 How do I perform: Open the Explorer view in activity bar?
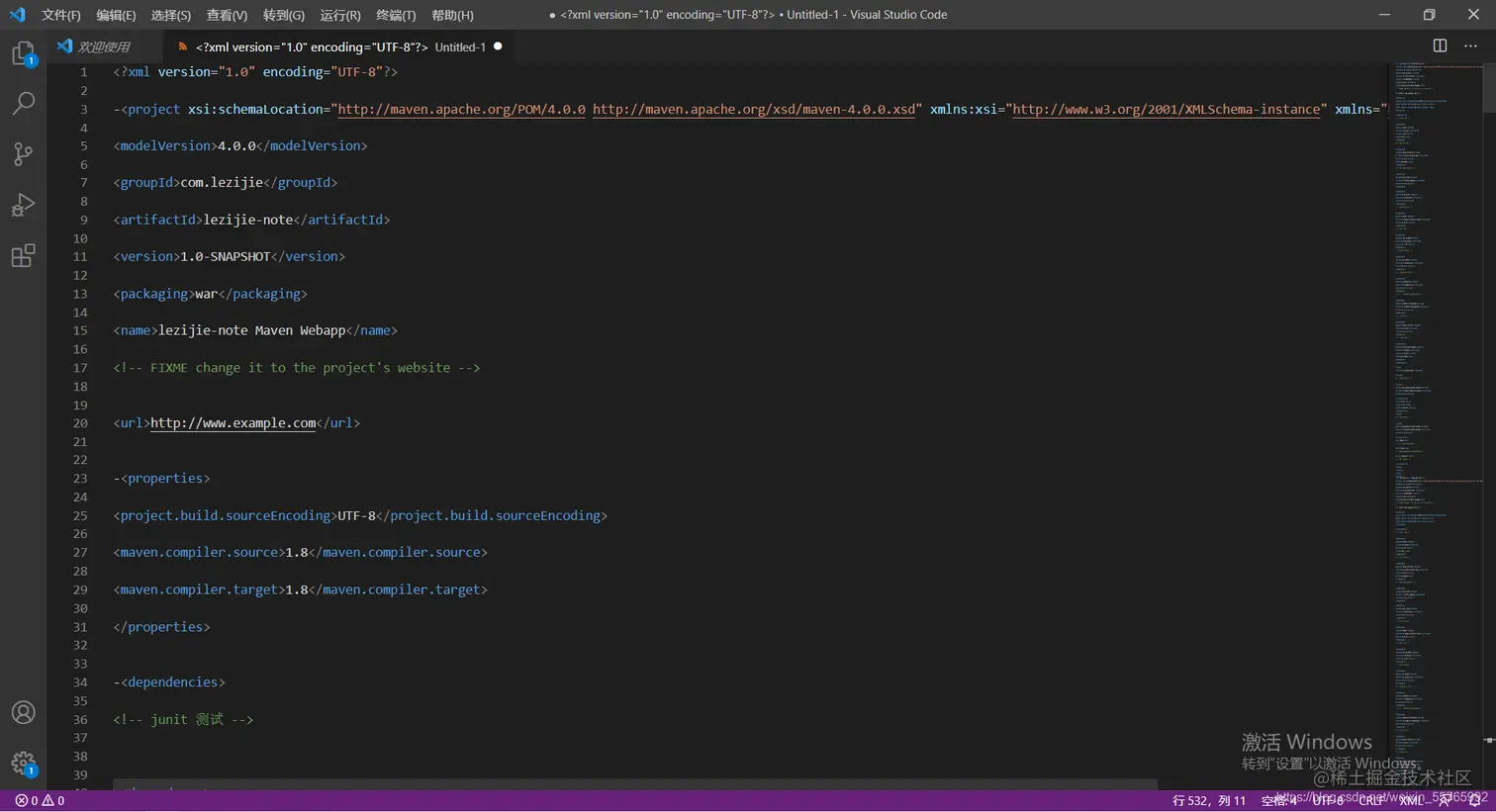pyautogui.click(x=23, y=53)
